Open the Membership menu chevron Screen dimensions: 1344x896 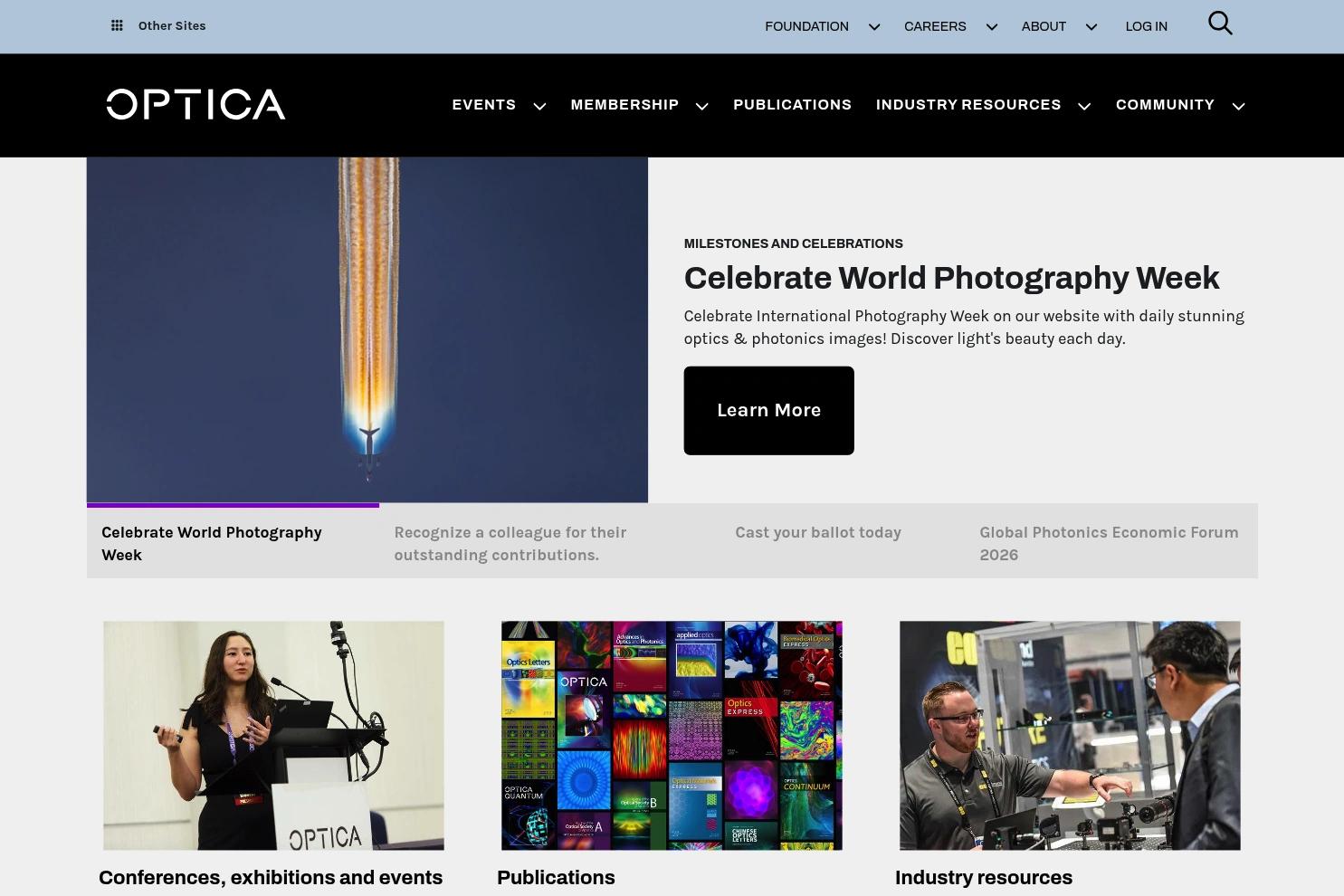pos(701,106)
